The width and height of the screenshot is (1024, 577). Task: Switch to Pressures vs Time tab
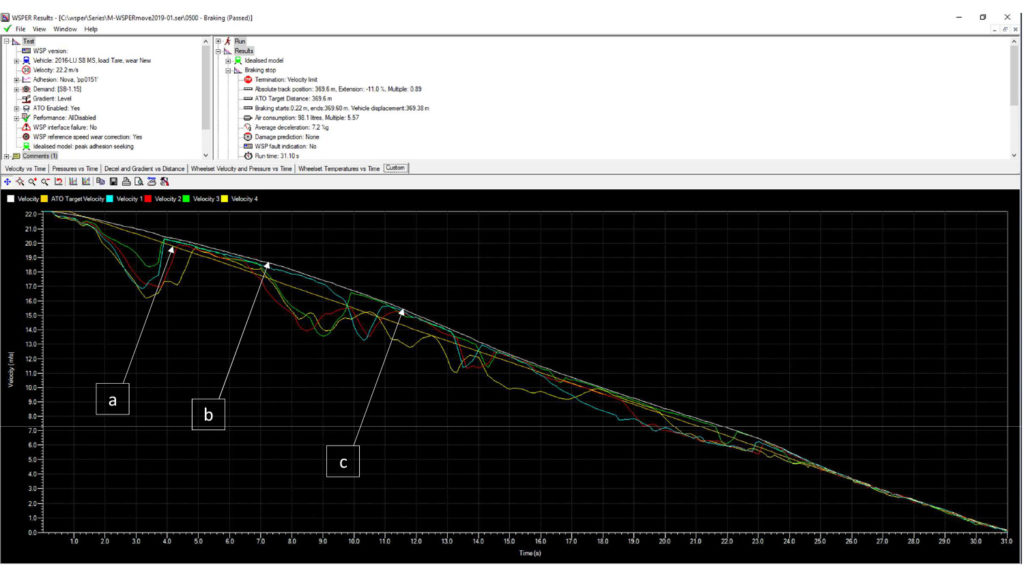75,168
